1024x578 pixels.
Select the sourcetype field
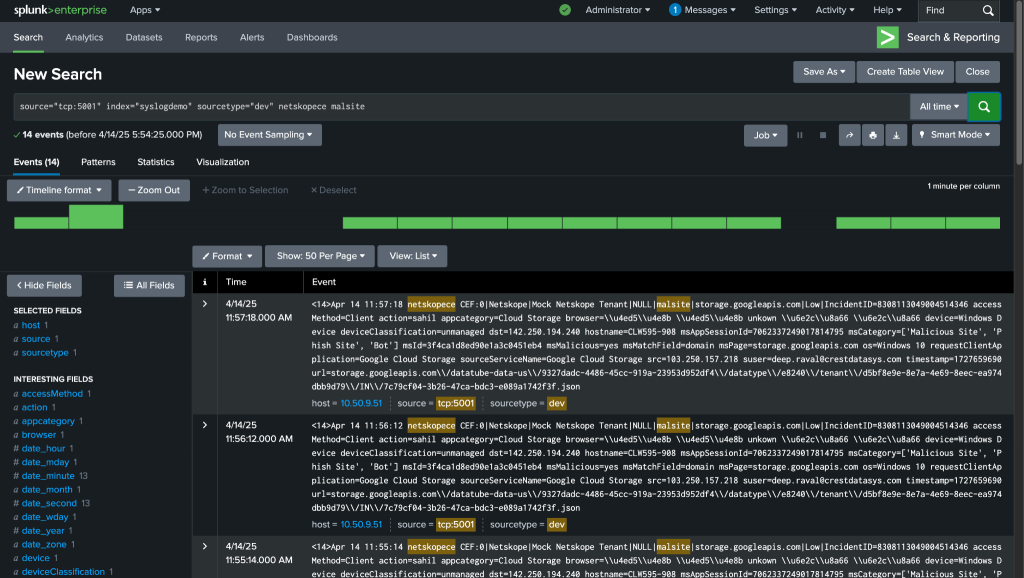coord(45,353)
